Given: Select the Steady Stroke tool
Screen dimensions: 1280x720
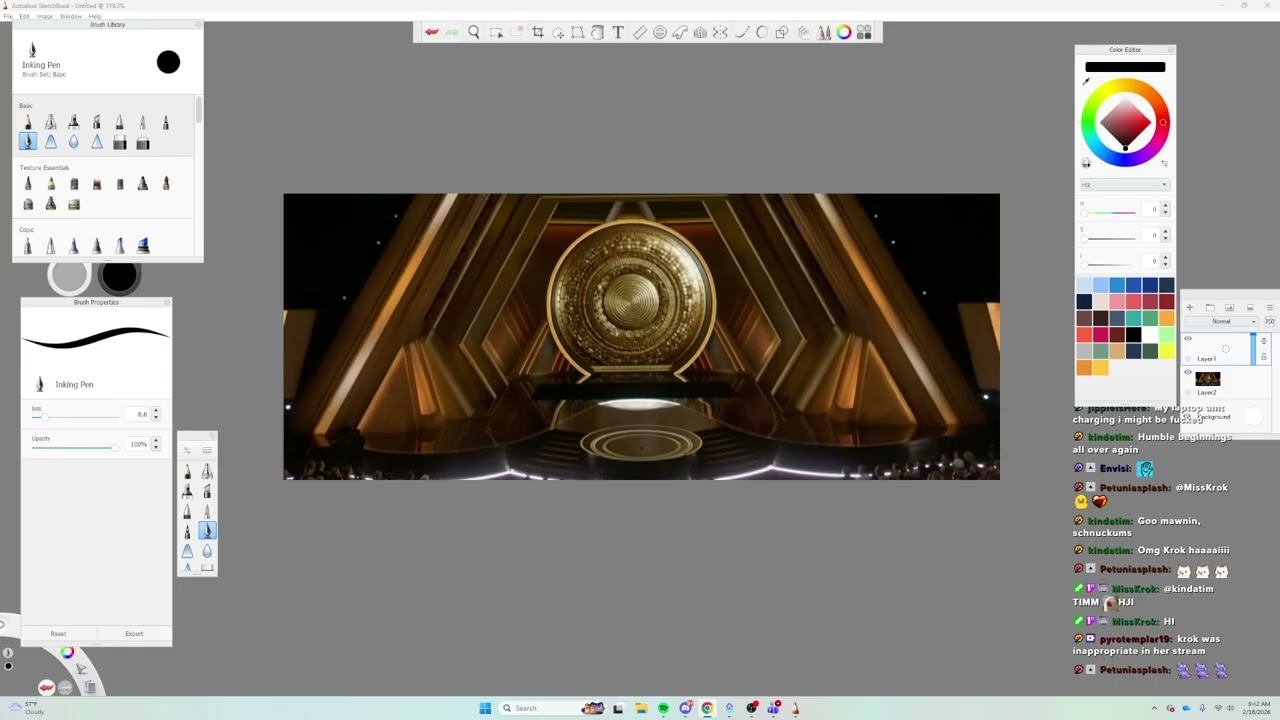Looking at the screenshot, I should pos(742,33).
